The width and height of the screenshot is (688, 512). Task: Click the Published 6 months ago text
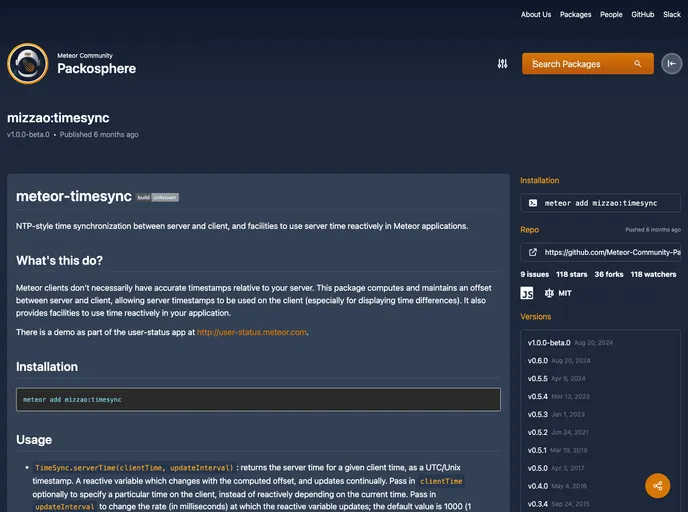(x=99, y=135)
